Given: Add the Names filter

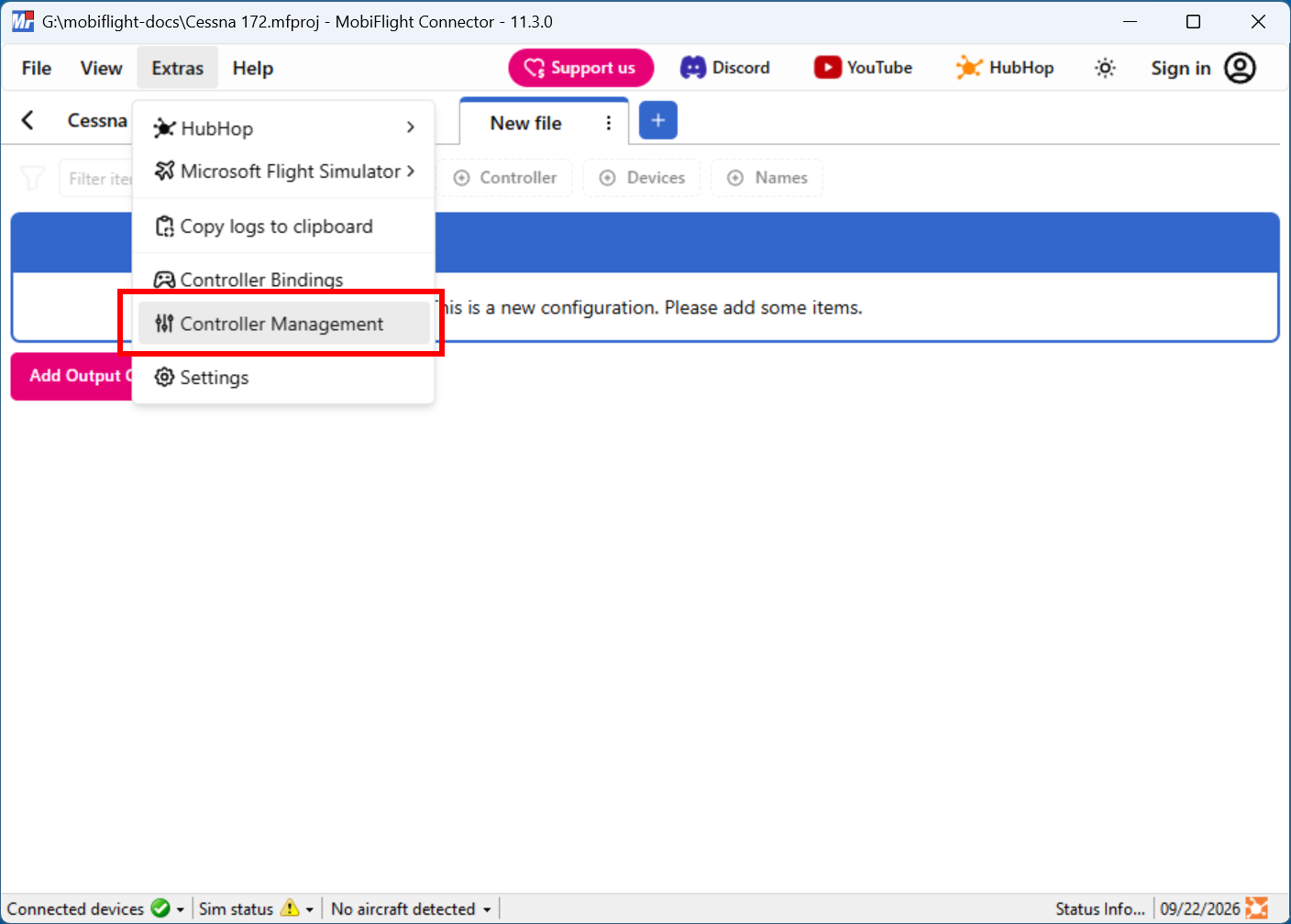Looking at the screenshot, I should (x=767, y=178).
